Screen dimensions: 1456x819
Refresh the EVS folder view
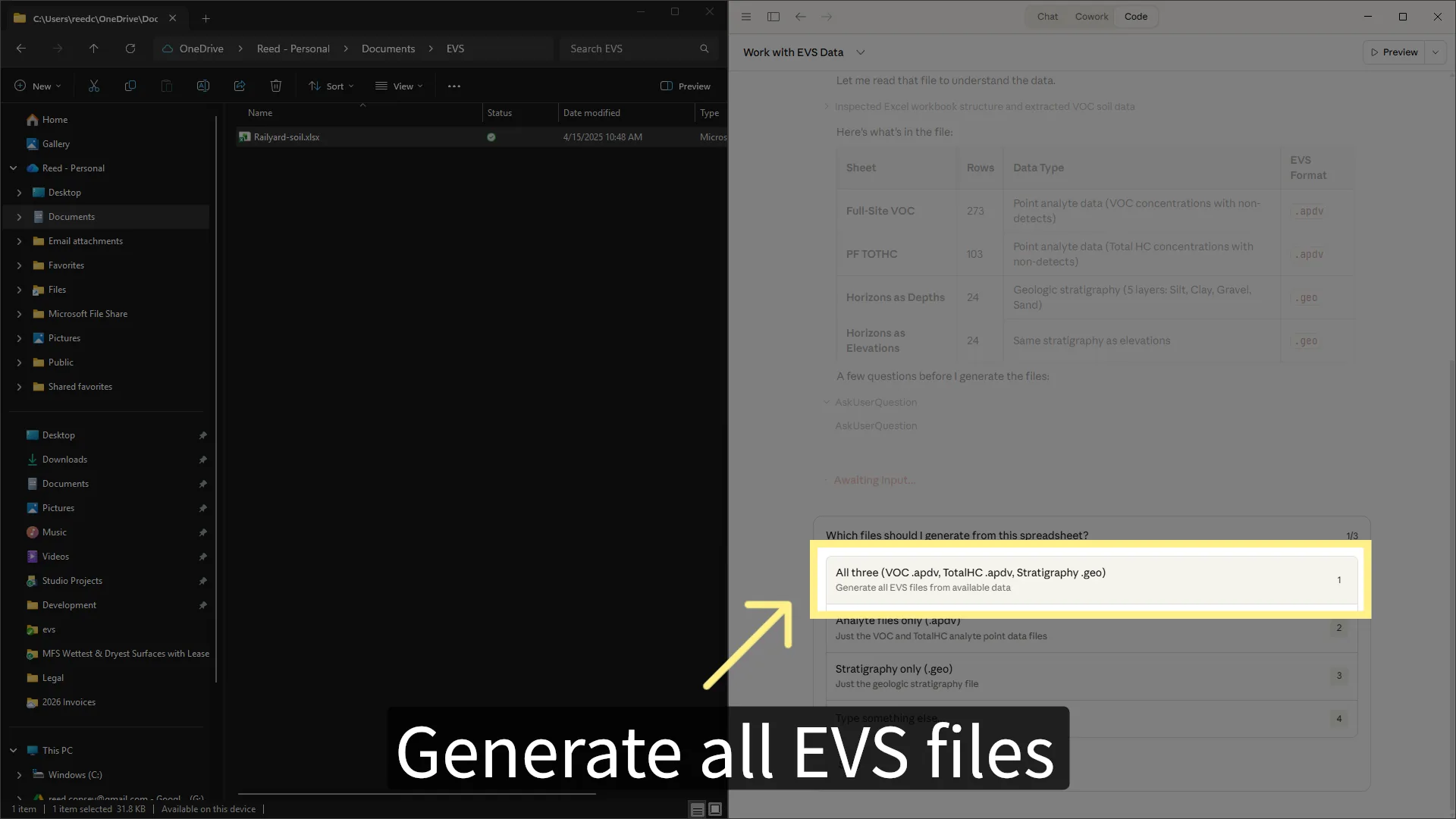pos(130,49)
